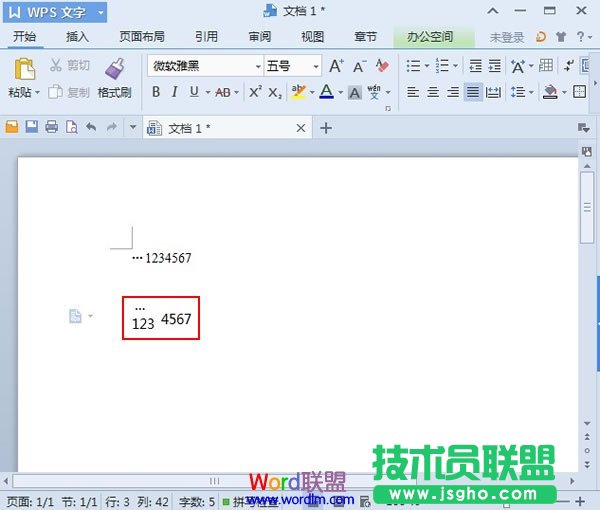This screenshot has width=600, height=510.
Task: Click the font color A swatch
Action: pyautogui.click(x=325, y=92)
